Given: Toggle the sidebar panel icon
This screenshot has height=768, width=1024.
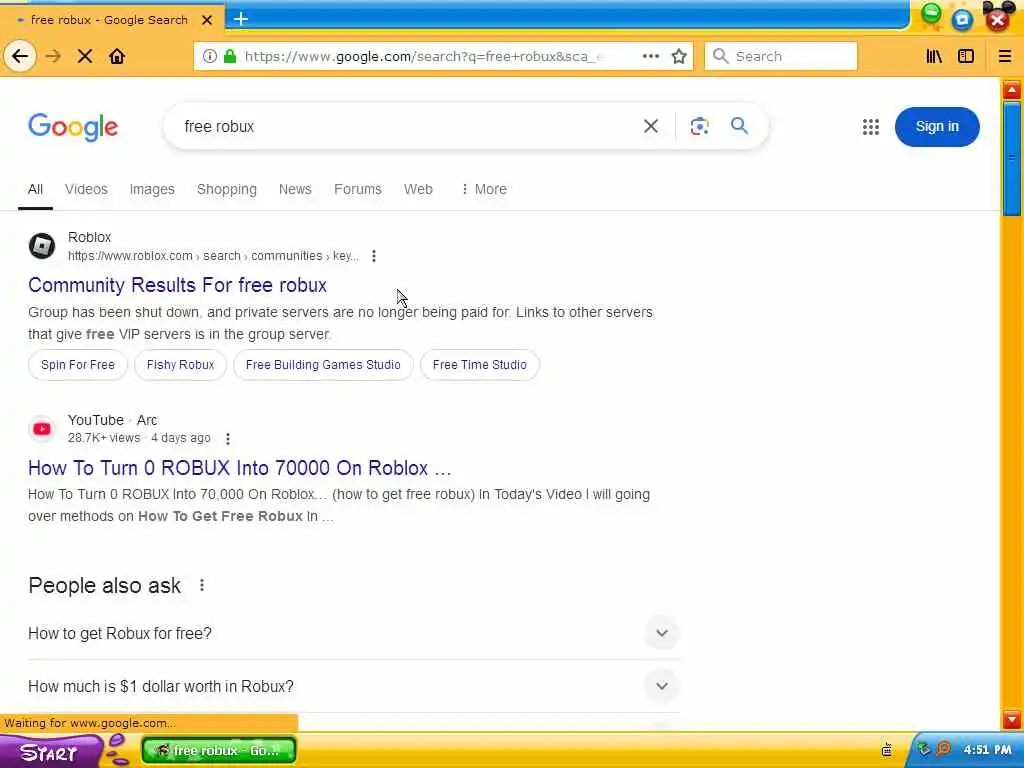Looking at the screenshot, I should click(x=966, y=56).
